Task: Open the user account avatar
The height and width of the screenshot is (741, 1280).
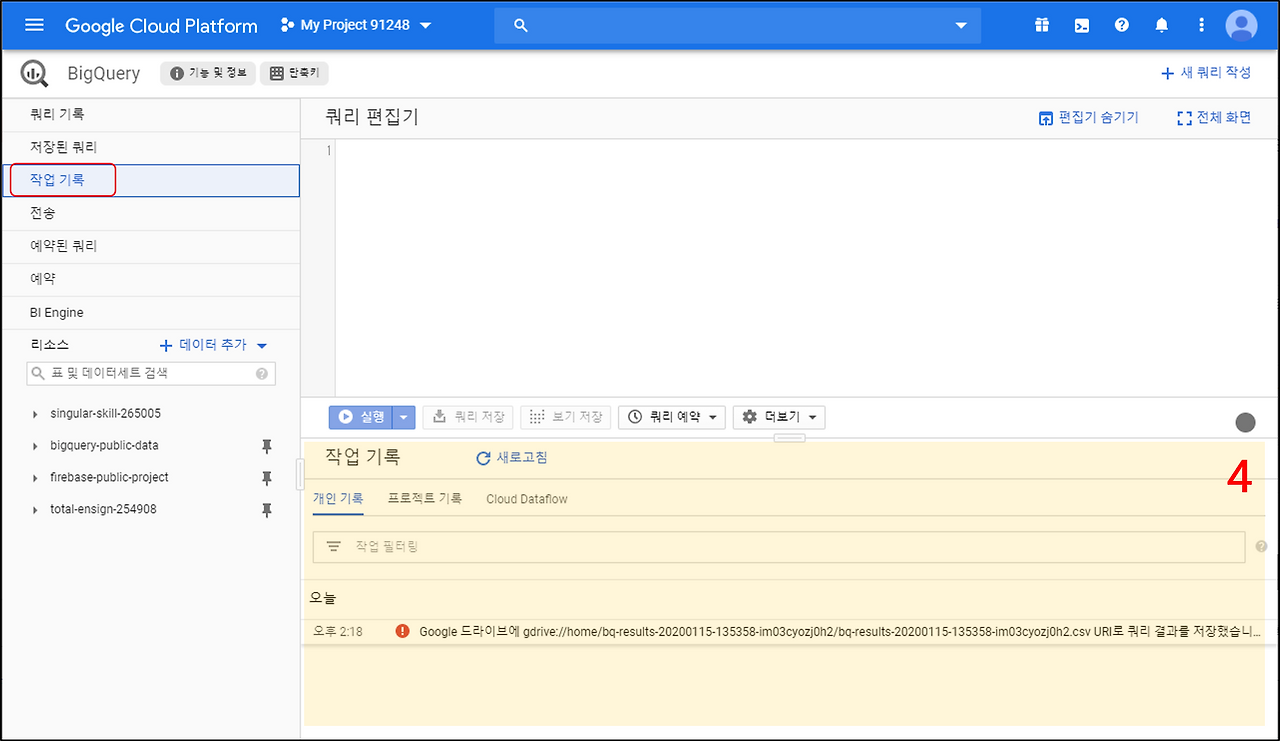Action: [x=1241, y=25]
